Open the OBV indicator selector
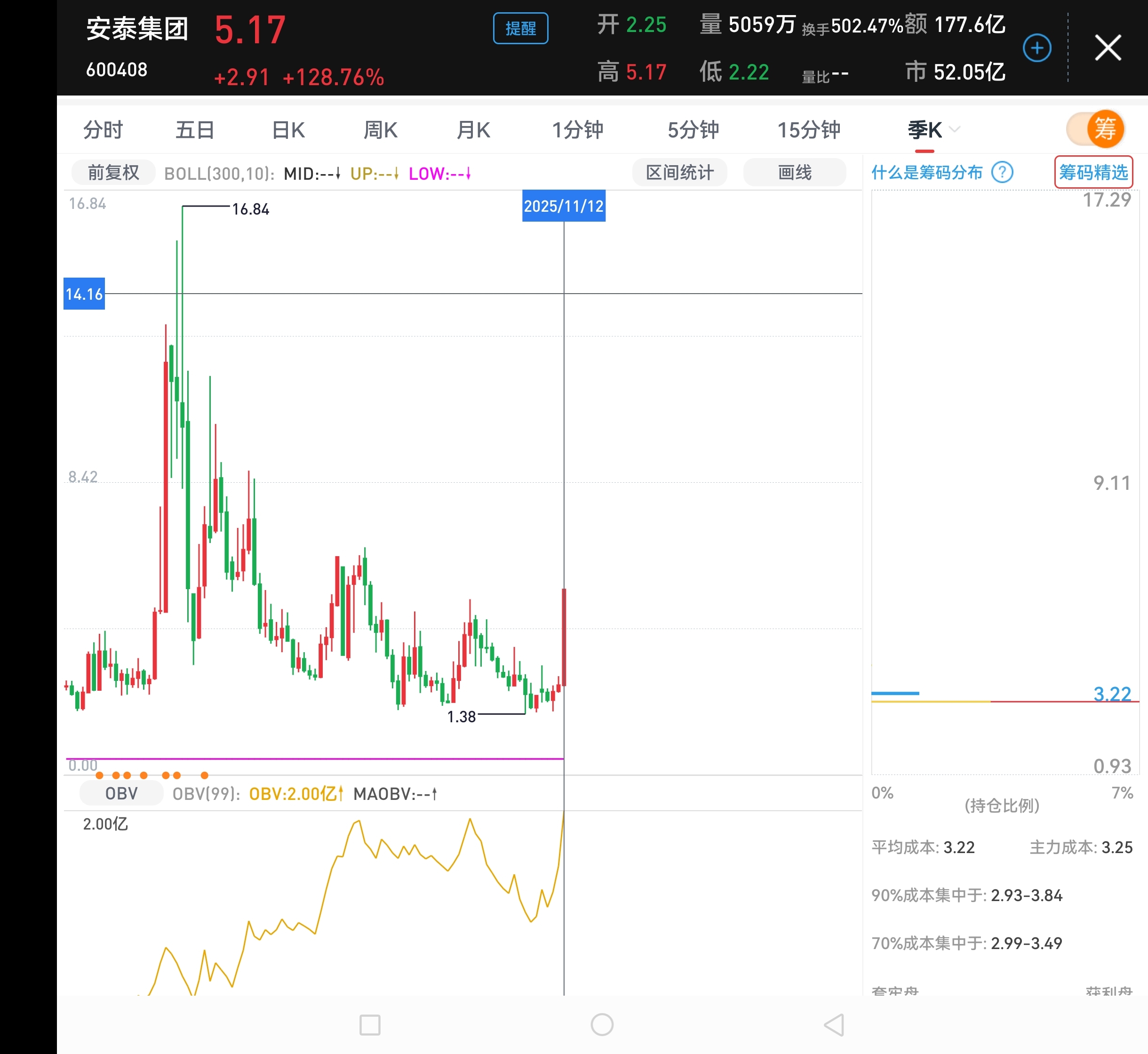Screen dimensions: 1148x1054 pyautogui.click(x=121, y=793)
